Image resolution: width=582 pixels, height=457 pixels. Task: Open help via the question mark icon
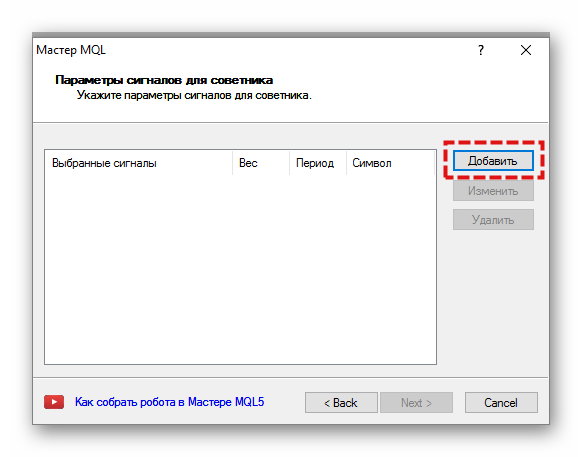(481, 50)
